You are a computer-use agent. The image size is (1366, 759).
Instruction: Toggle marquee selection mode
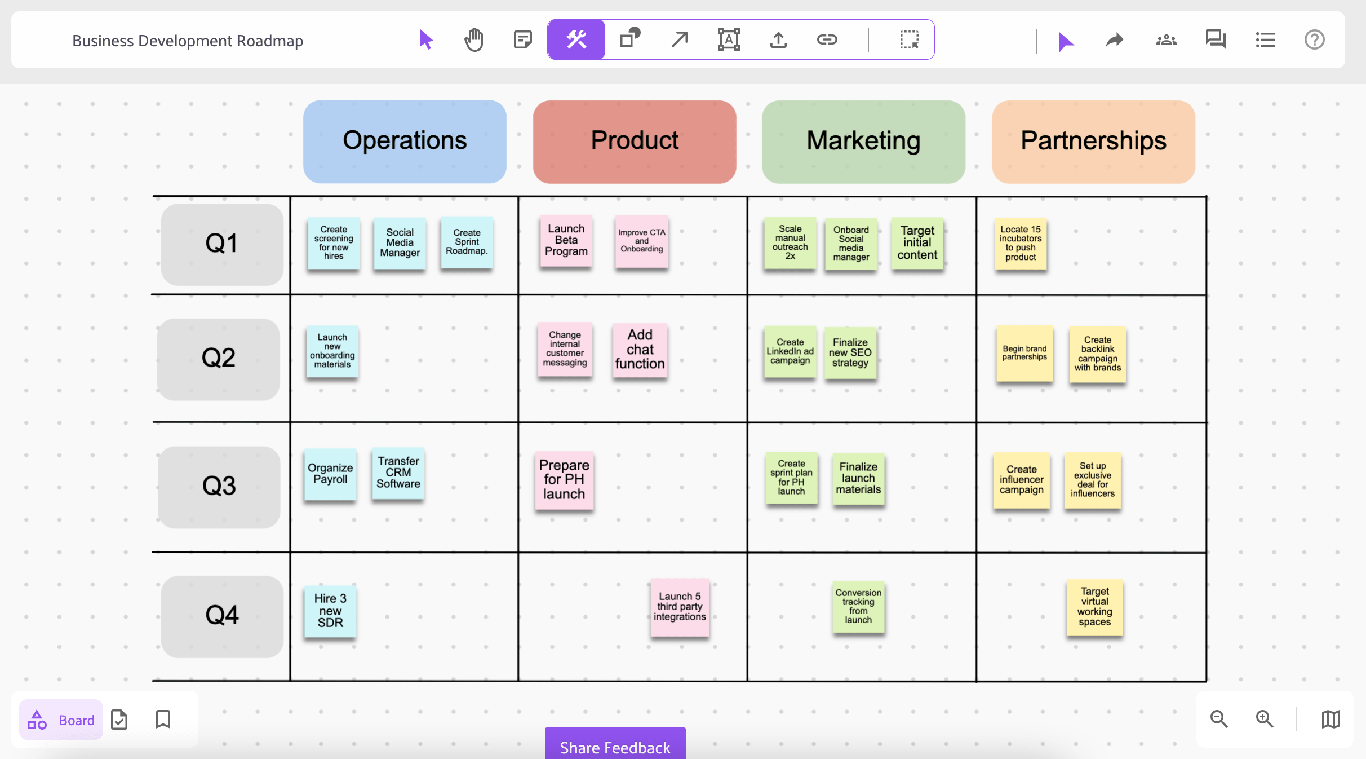[x=908, y=39]
